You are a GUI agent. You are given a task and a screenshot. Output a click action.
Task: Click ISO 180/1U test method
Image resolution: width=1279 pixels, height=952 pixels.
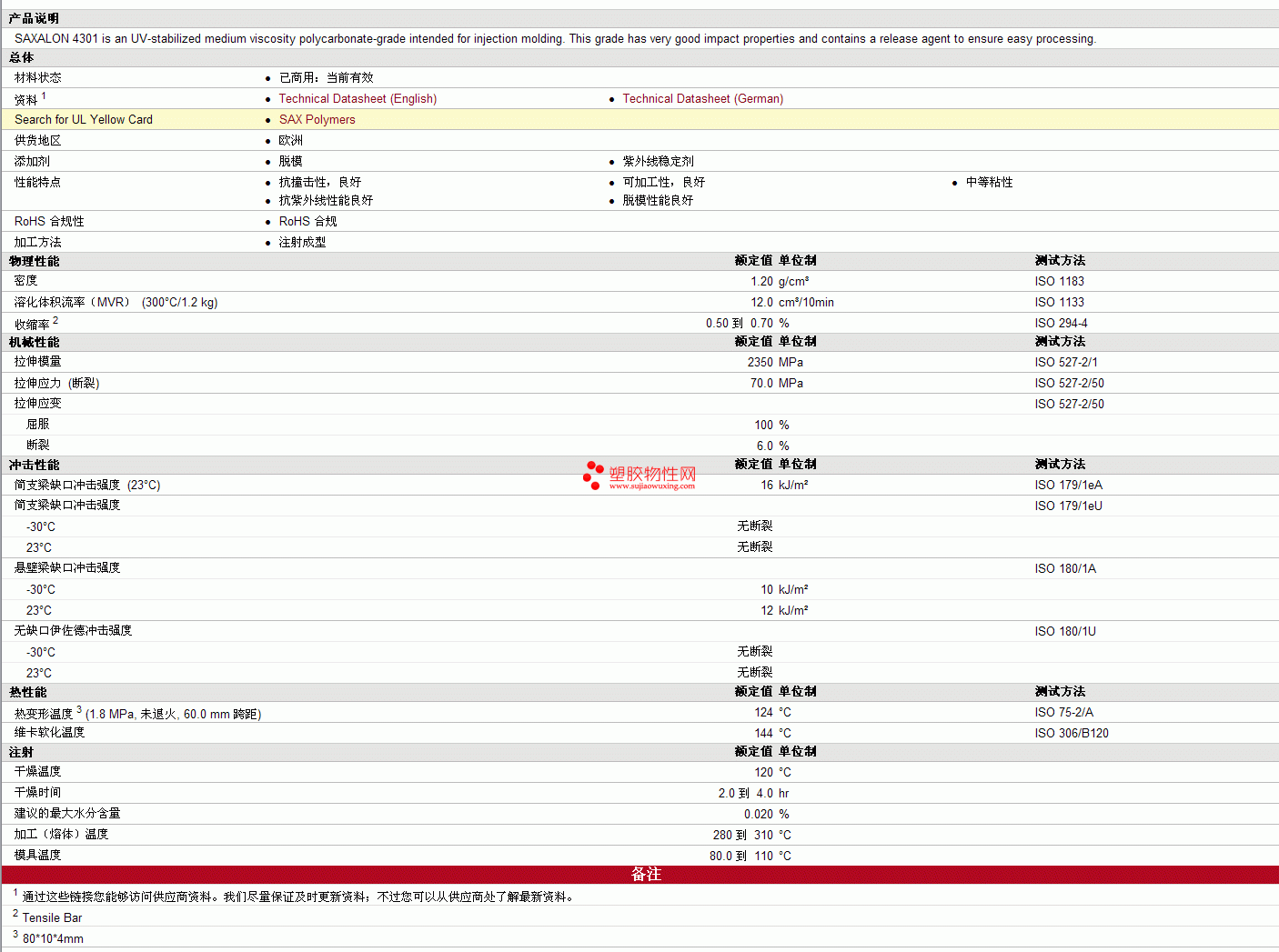[x=1065, y=632]
